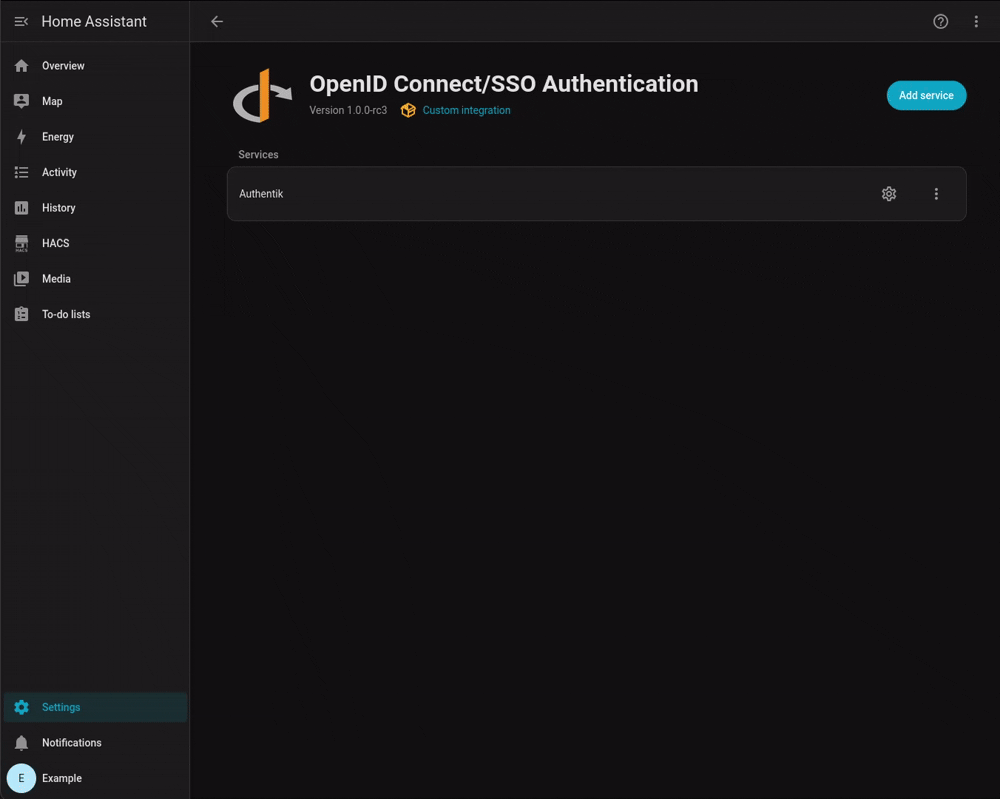This screenshot has height=799, width=1000.
Task: Click the Settings gear icon in the sidebar
Action: click(x=22, y=707)
